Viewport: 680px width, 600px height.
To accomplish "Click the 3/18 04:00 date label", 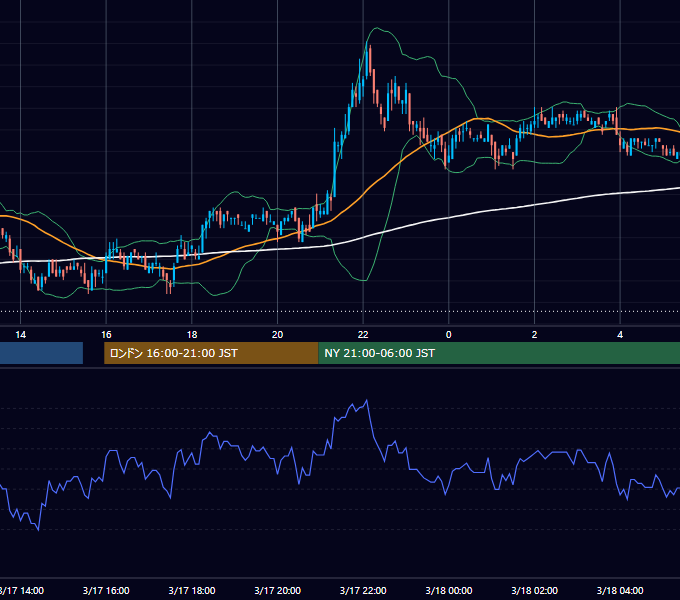I will tap(620, 590).
